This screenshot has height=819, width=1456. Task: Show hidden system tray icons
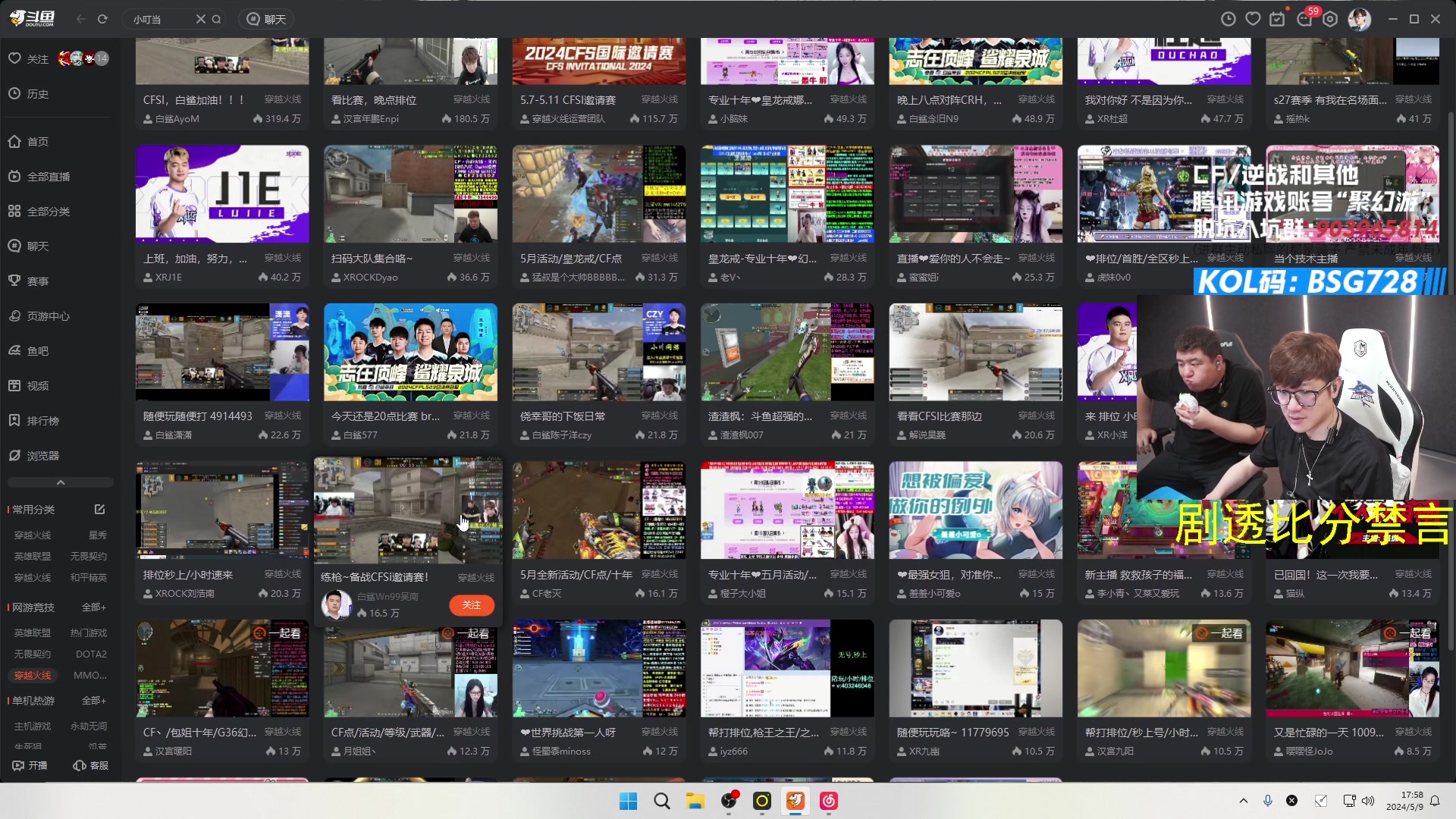1243,801
